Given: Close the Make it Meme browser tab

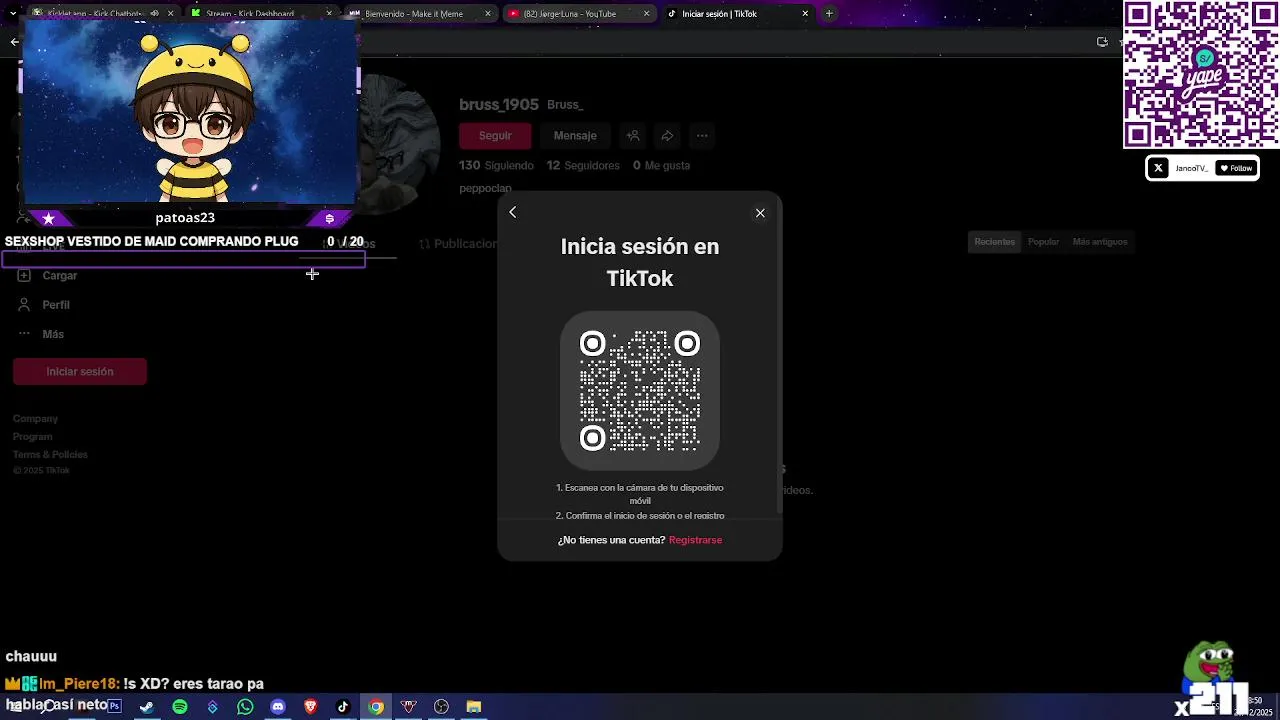Looking at the screenshot, I should point(488,14).
